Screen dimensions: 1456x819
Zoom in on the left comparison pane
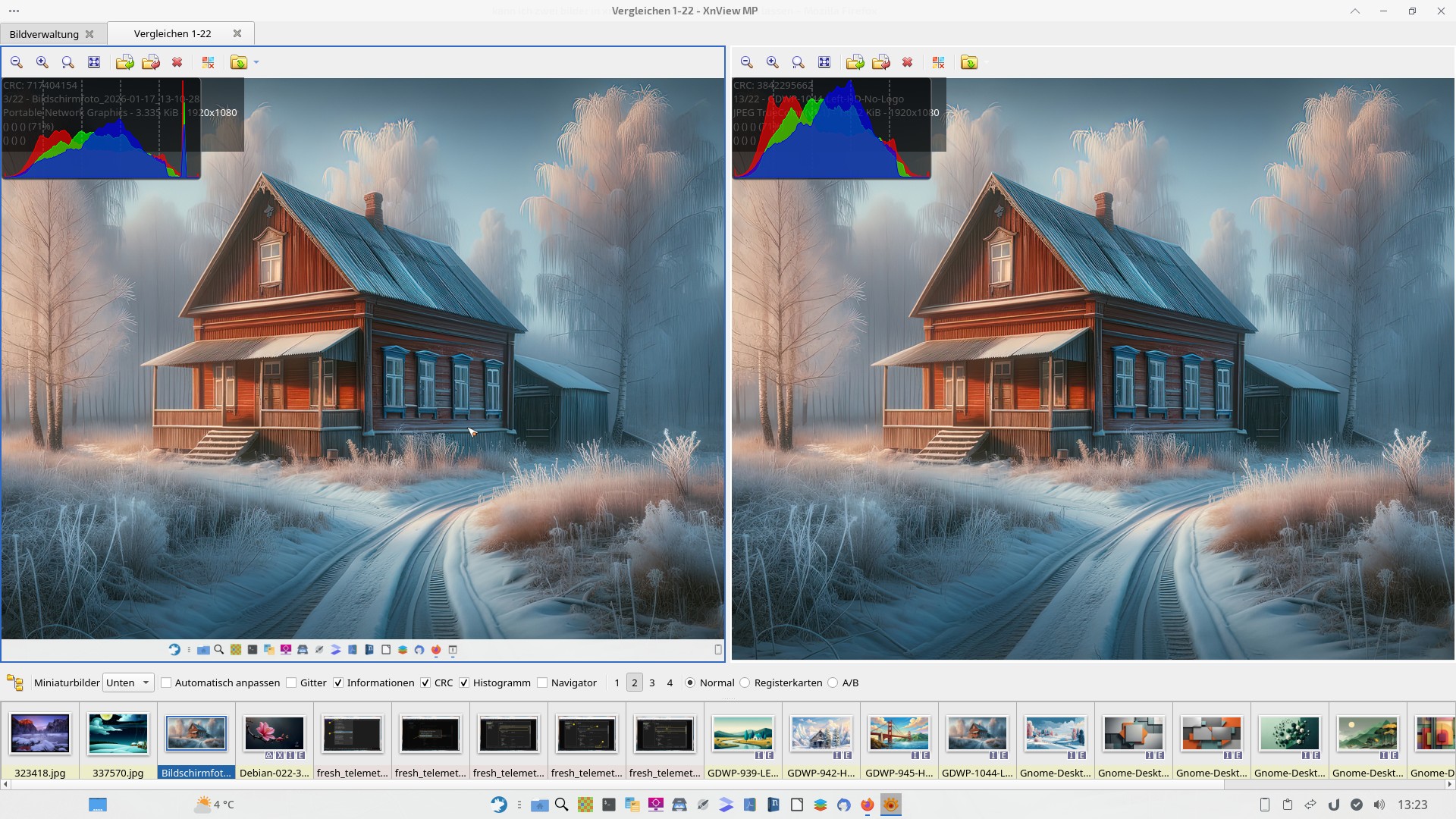point(42,62)
